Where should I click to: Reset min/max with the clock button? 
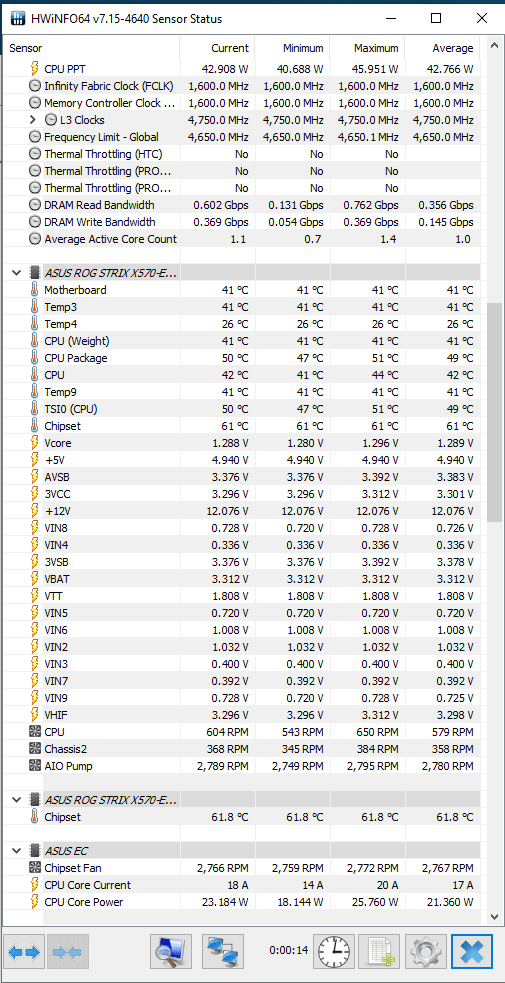pyautogui.click(x=334, y=951)
